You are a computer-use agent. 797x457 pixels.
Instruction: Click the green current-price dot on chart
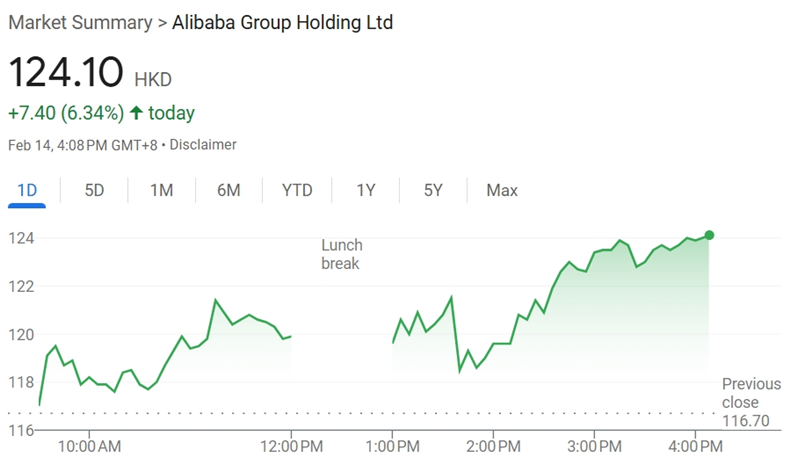pos(709,235)
